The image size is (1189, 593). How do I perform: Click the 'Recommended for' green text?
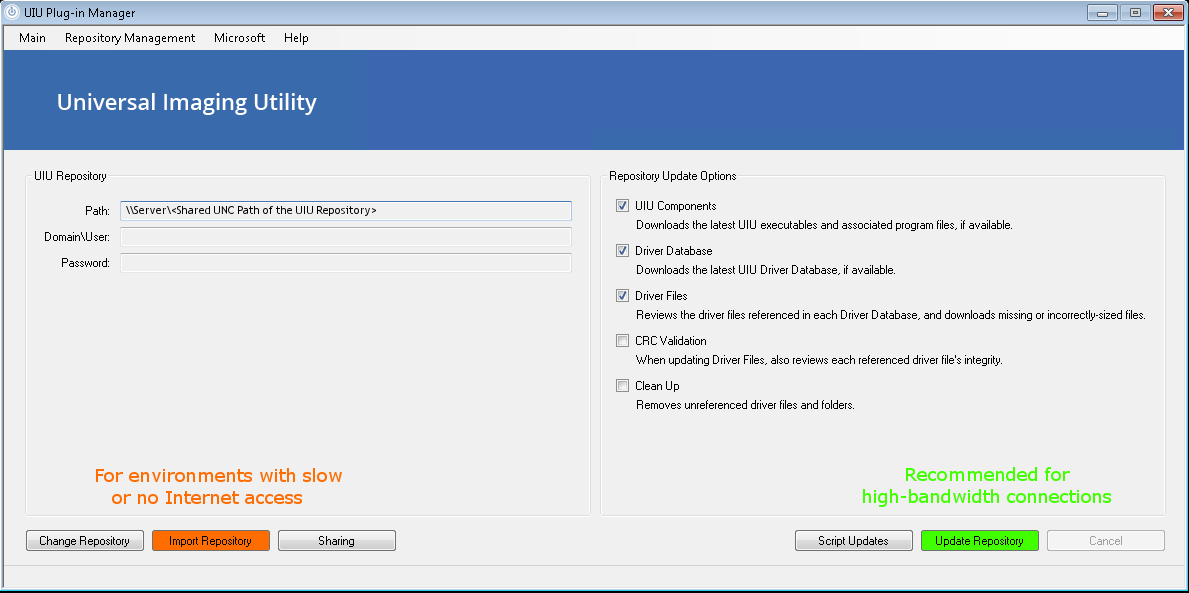pos(987,475)
